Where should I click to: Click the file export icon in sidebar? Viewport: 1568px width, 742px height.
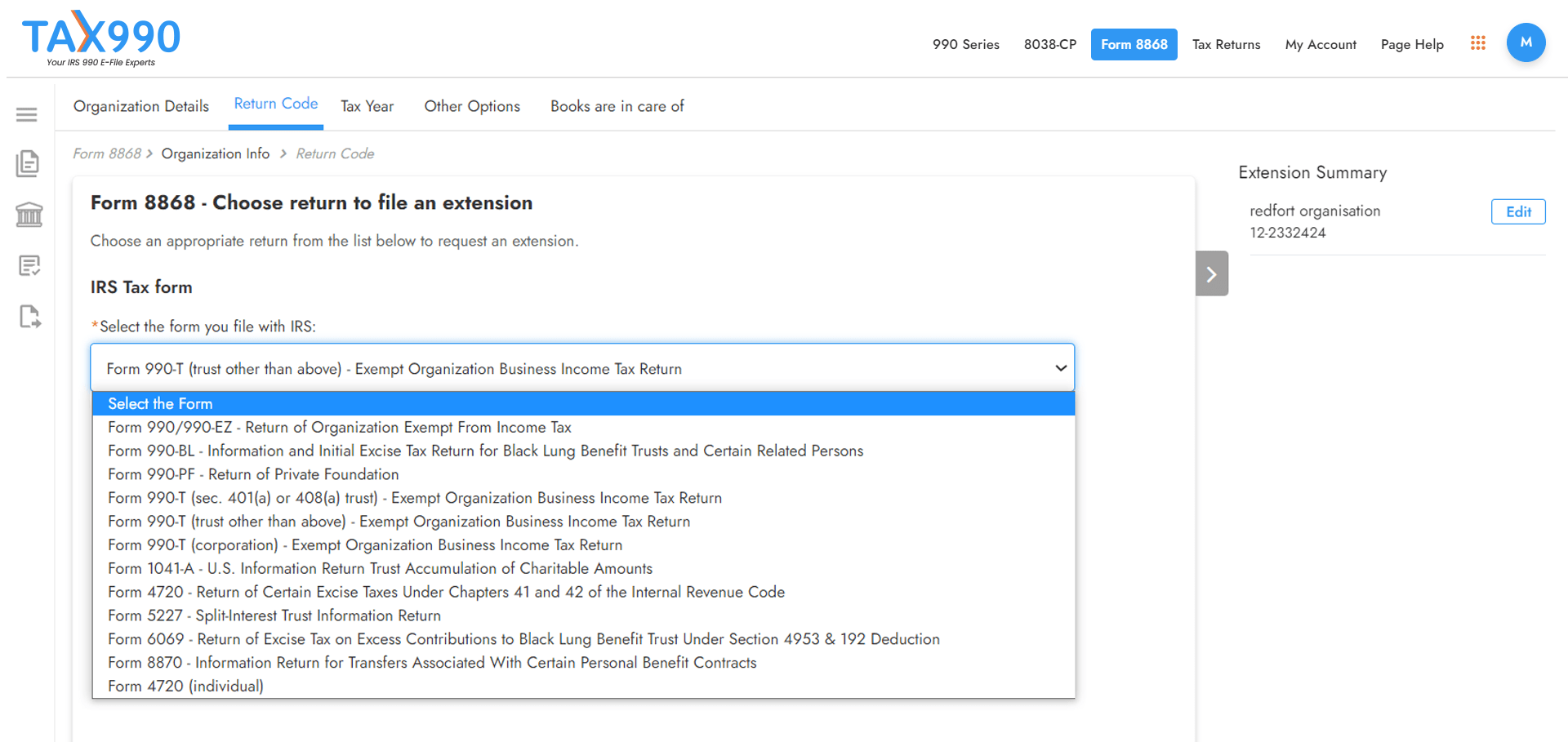tap(29, 317)
